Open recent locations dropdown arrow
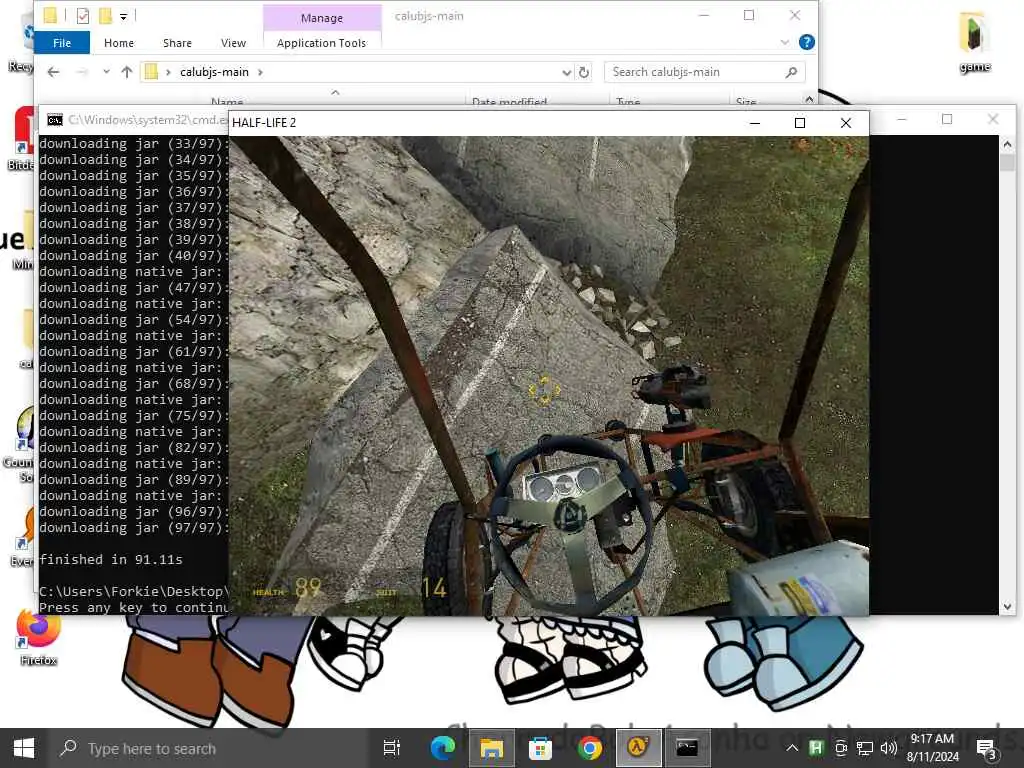Image resolution: width=1024 pixels, height=768 pixels. click(106, 72)
